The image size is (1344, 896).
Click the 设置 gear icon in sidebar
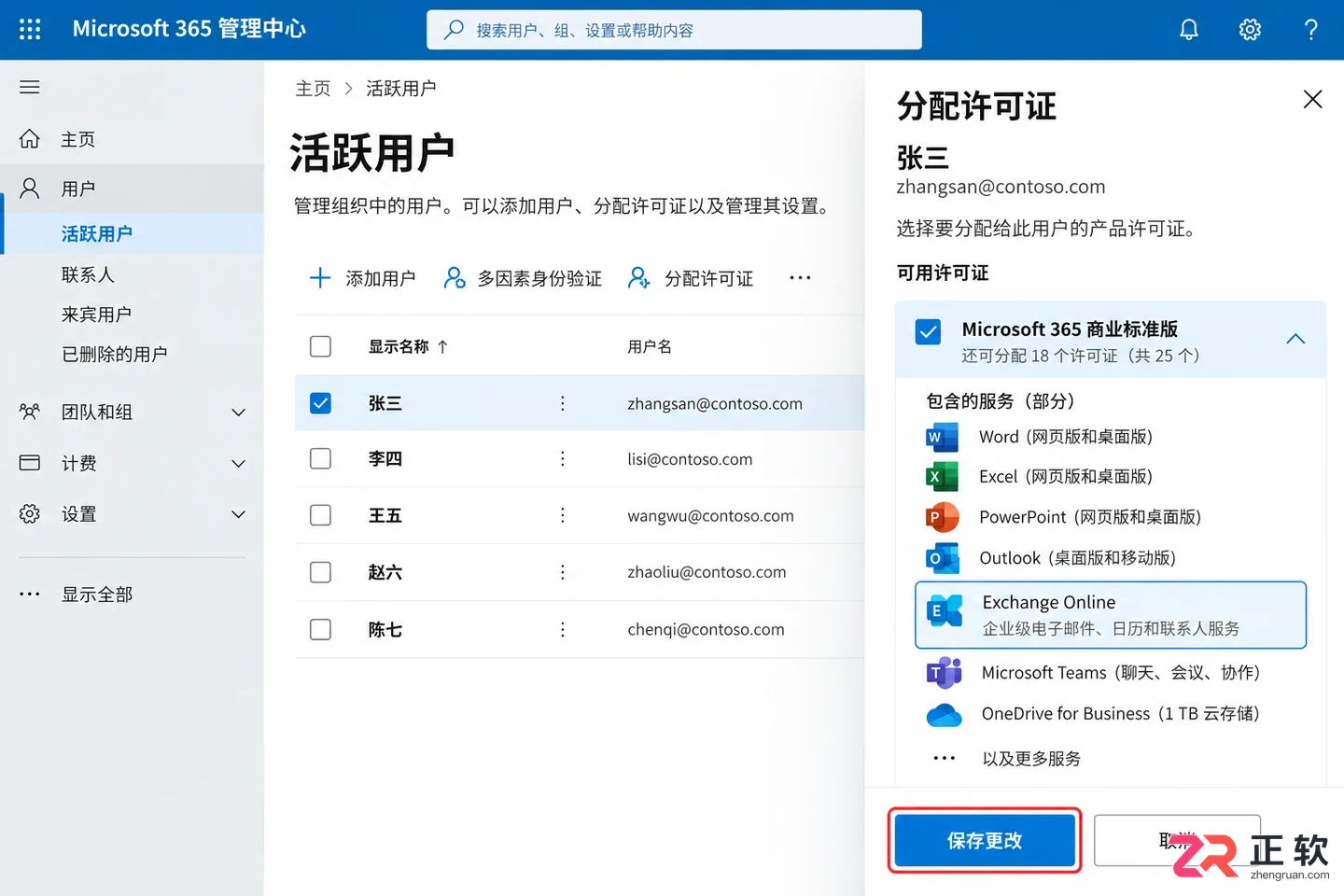coord(30,513)
